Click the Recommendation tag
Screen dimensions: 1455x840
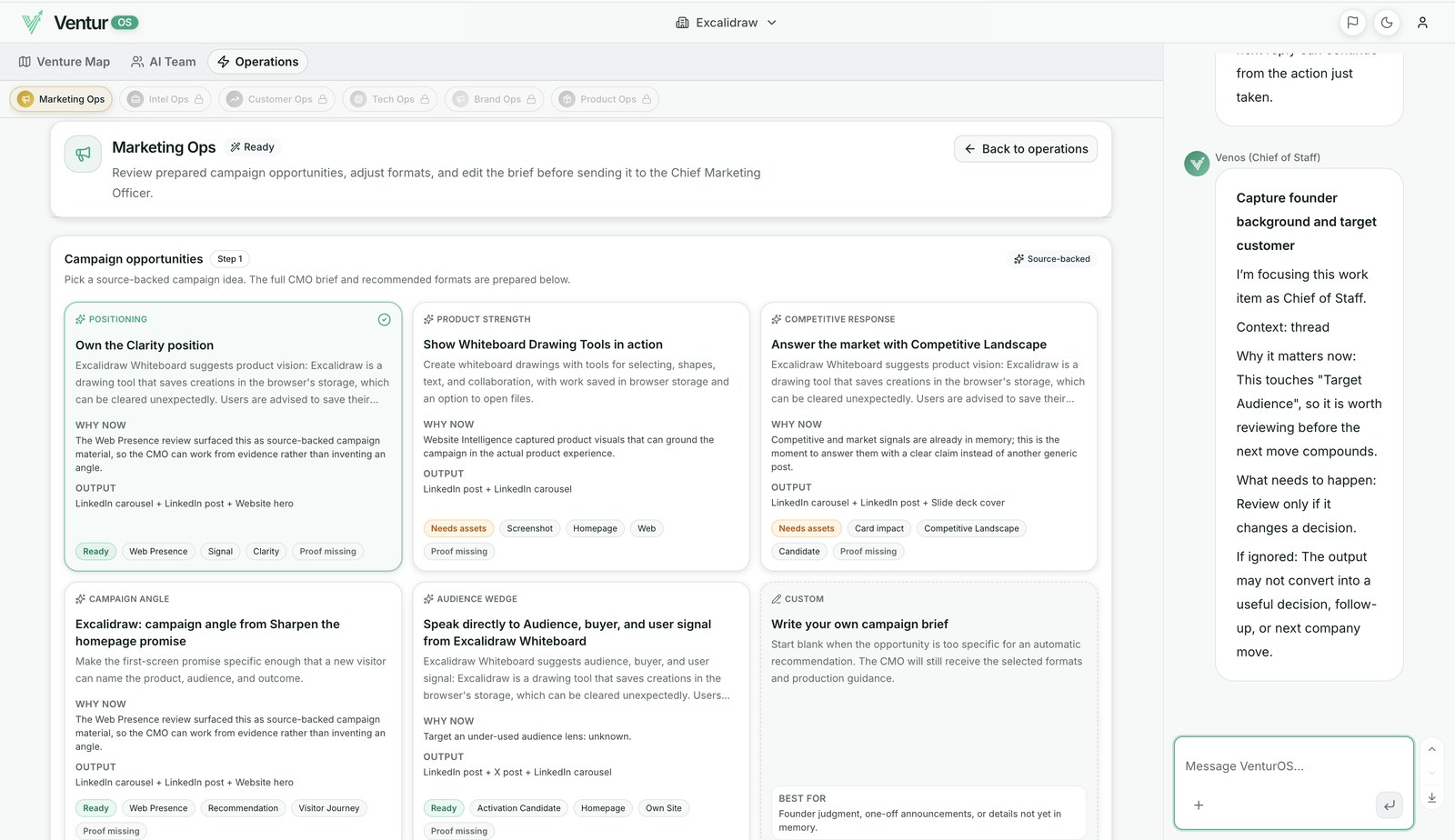(243, 808)
